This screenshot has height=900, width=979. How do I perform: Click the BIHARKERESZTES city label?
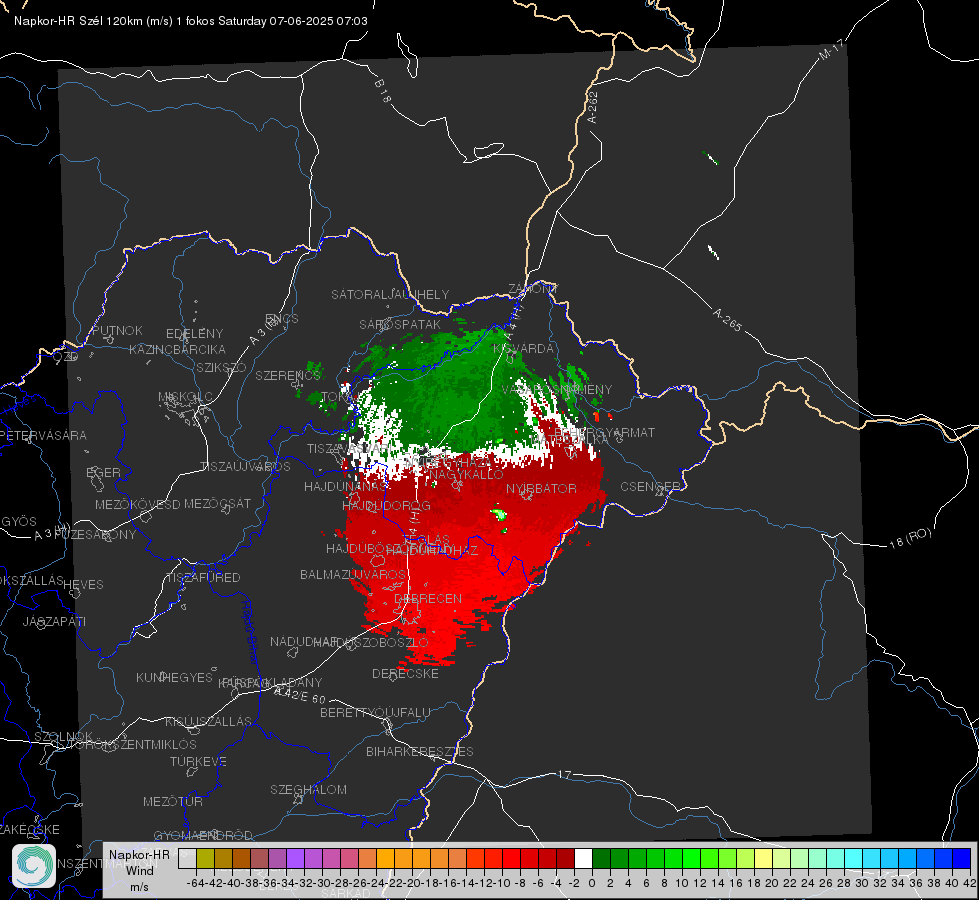coord(420,751)
